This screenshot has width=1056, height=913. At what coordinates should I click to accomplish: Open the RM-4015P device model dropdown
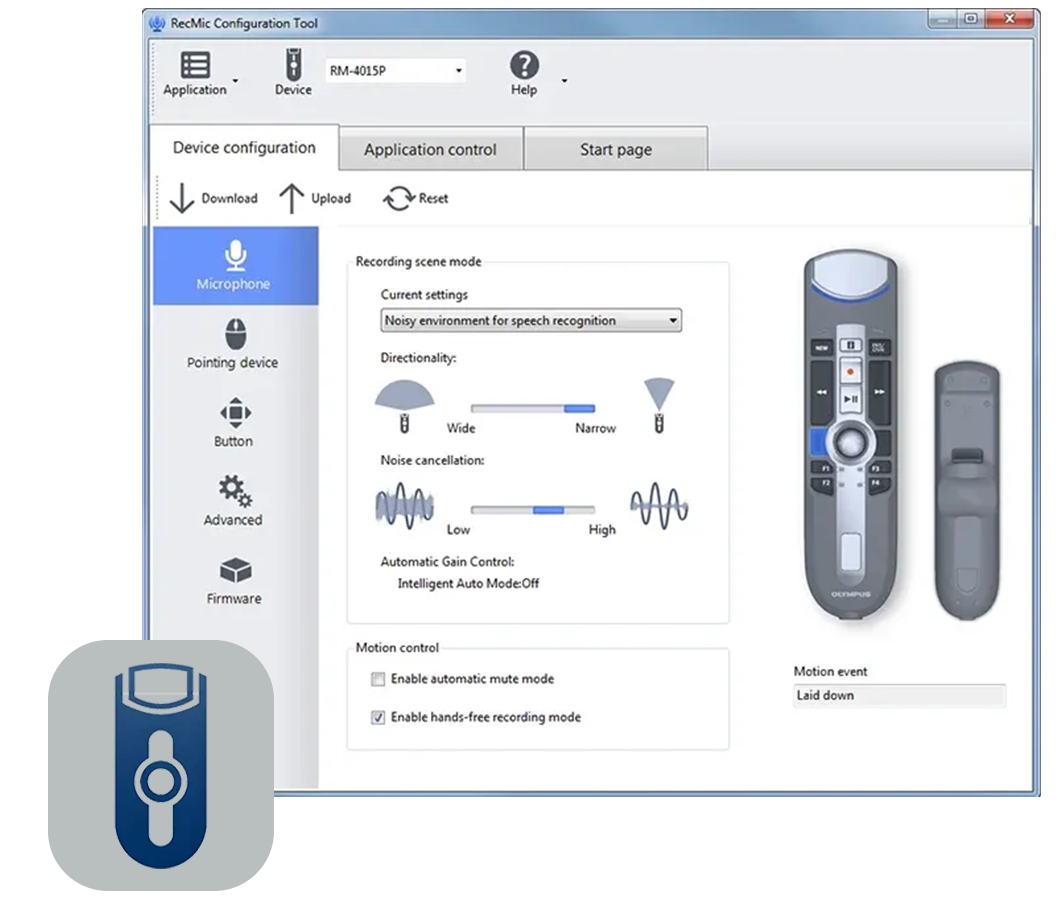[396, 71]
